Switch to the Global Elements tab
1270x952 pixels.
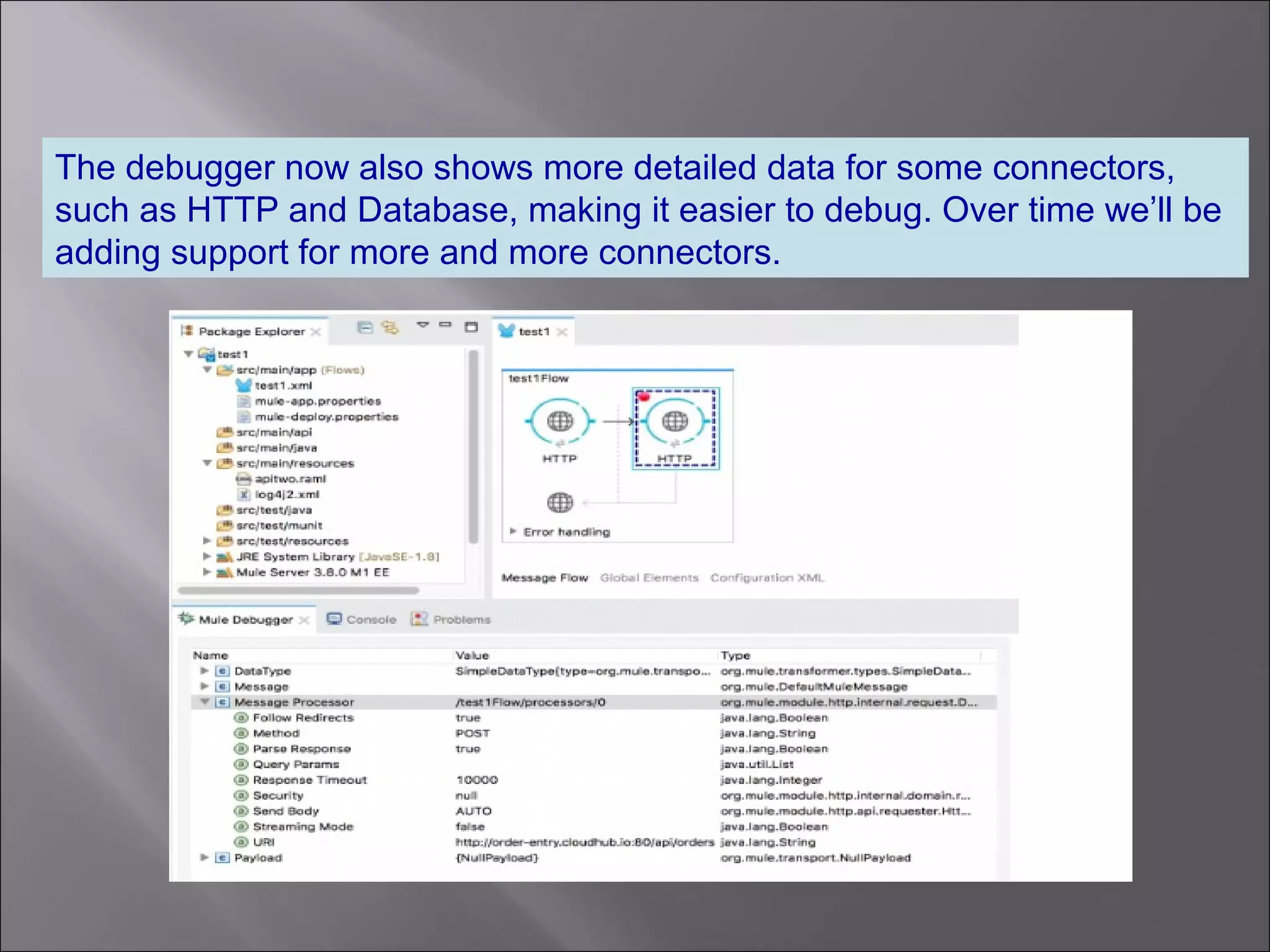click(649, 578)
